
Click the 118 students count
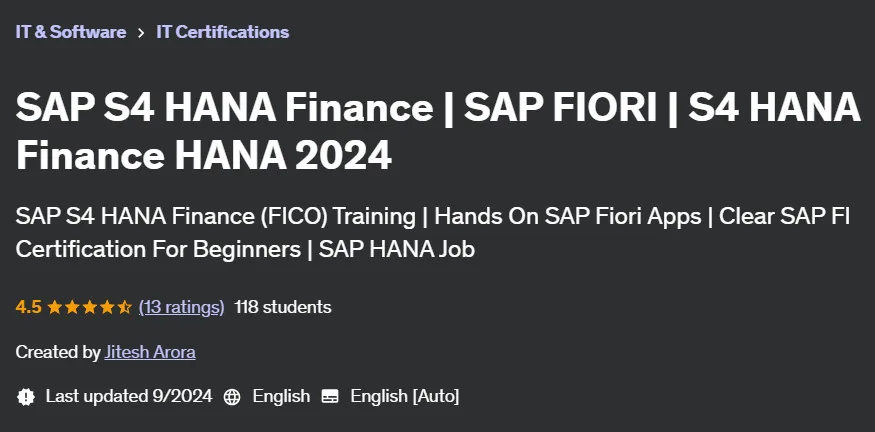pyautogui.click(x=282, y=307)
